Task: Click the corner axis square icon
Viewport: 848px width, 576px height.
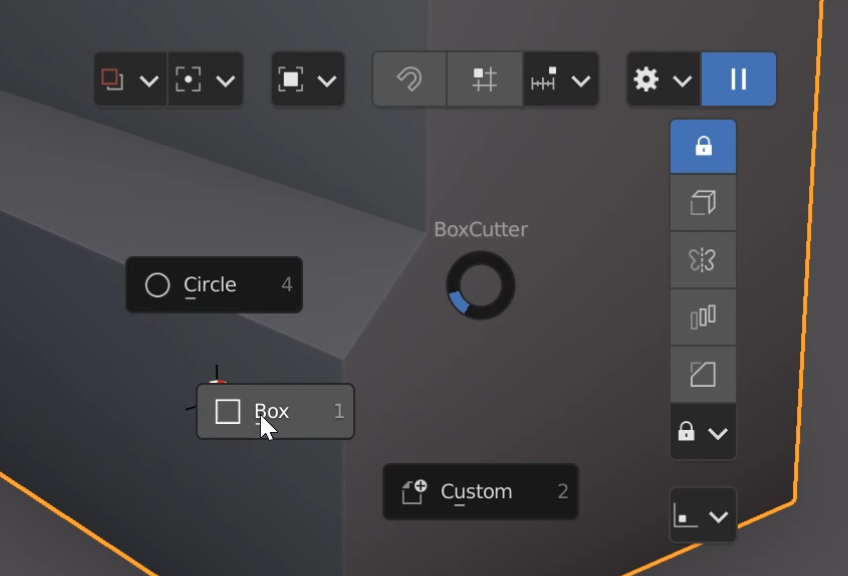Action: tap(685, 515)
